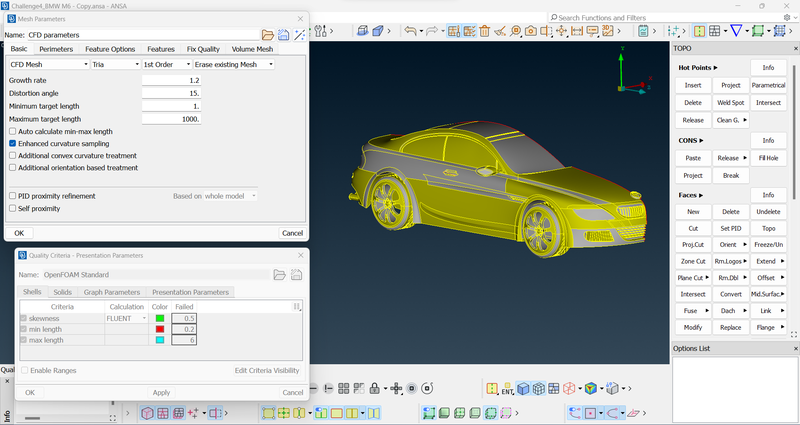The height and width of the screenshot is (425, 800).
Task: Toggle Enable Ranges checkbox
Action: [x=24, y=370]
